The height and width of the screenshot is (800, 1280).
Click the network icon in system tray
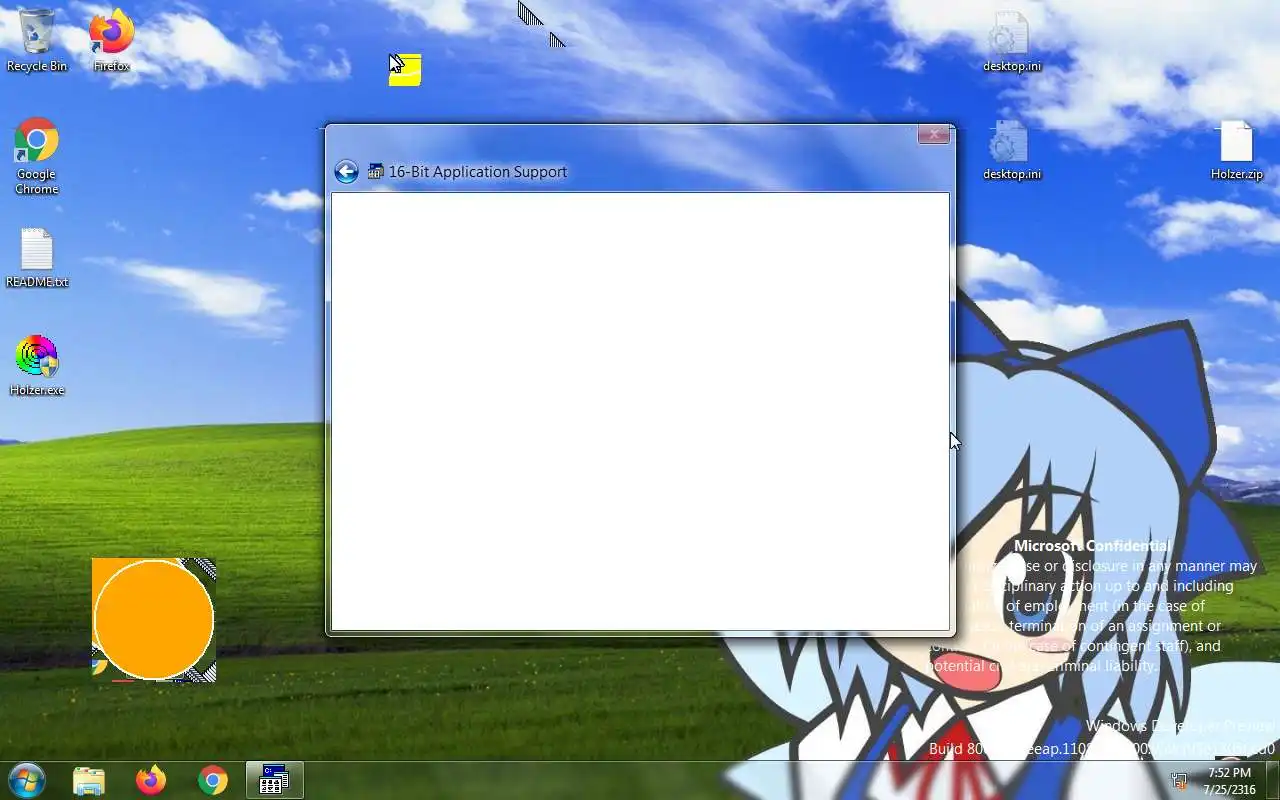1179,781
